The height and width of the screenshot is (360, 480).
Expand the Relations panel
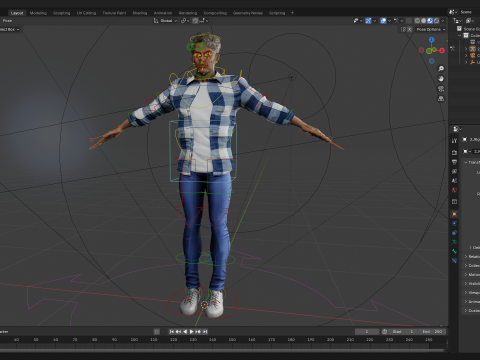click(x=466, y=256)
